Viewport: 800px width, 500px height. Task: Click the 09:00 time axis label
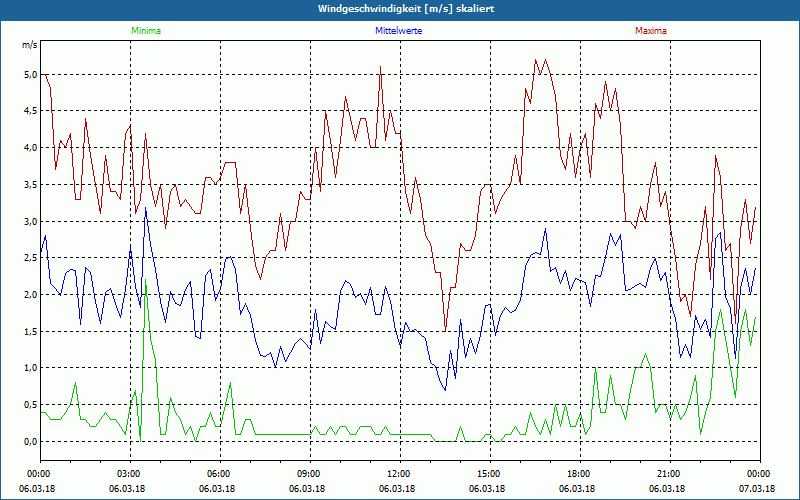(310, 474)
